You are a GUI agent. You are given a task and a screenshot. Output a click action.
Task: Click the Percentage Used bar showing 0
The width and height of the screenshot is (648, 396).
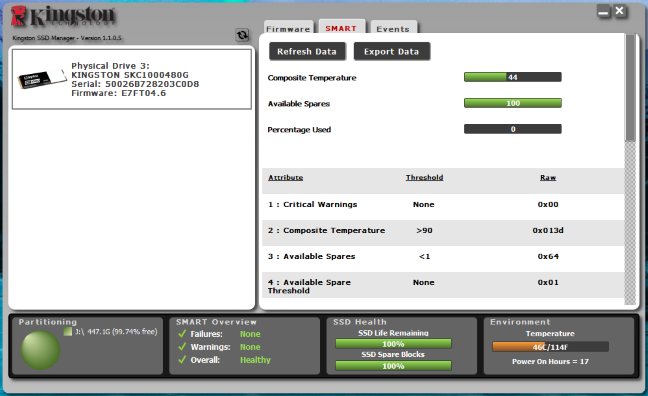(x=512, y=129)
